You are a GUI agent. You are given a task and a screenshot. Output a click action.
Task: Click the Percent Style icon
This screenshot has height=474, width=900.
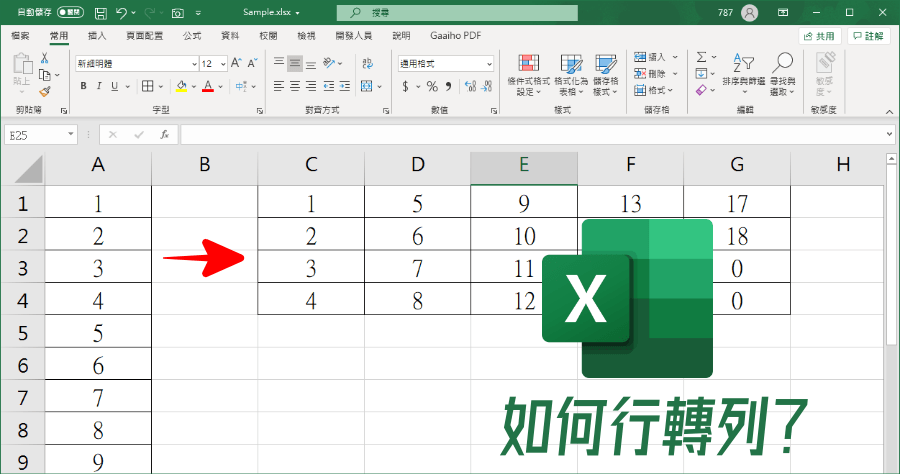click(x=432, y=87)
